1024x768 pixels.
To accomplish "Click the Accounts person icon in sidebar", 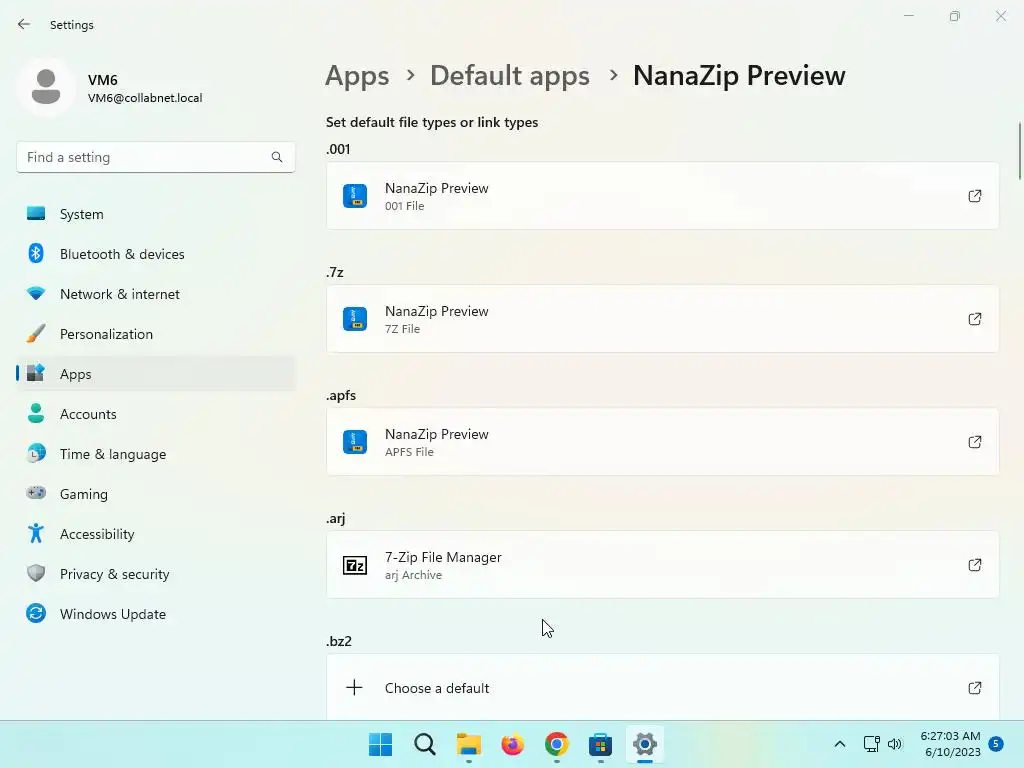I will [36, 413].
